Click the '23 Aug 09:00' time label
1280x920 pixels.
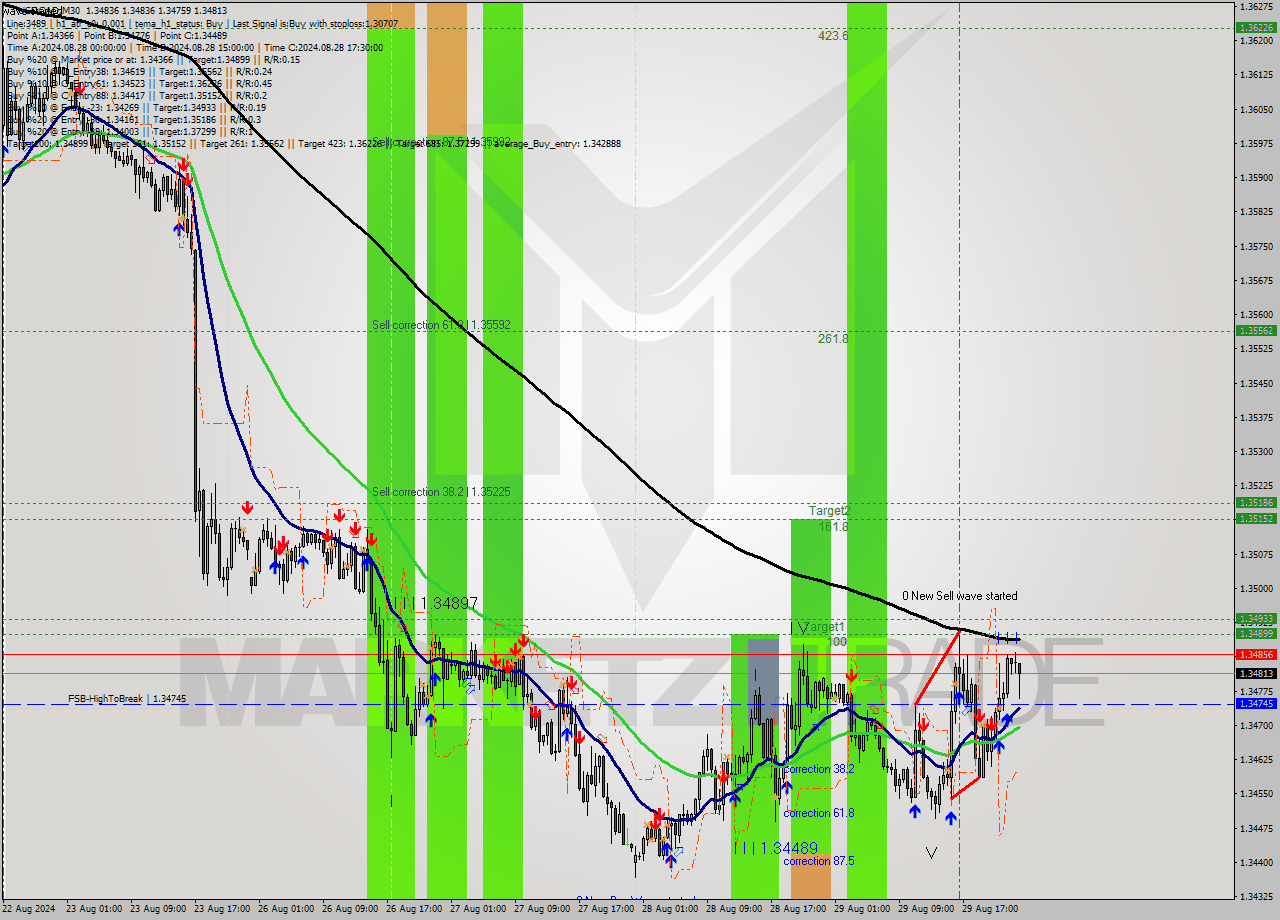[x=156, y=909]
